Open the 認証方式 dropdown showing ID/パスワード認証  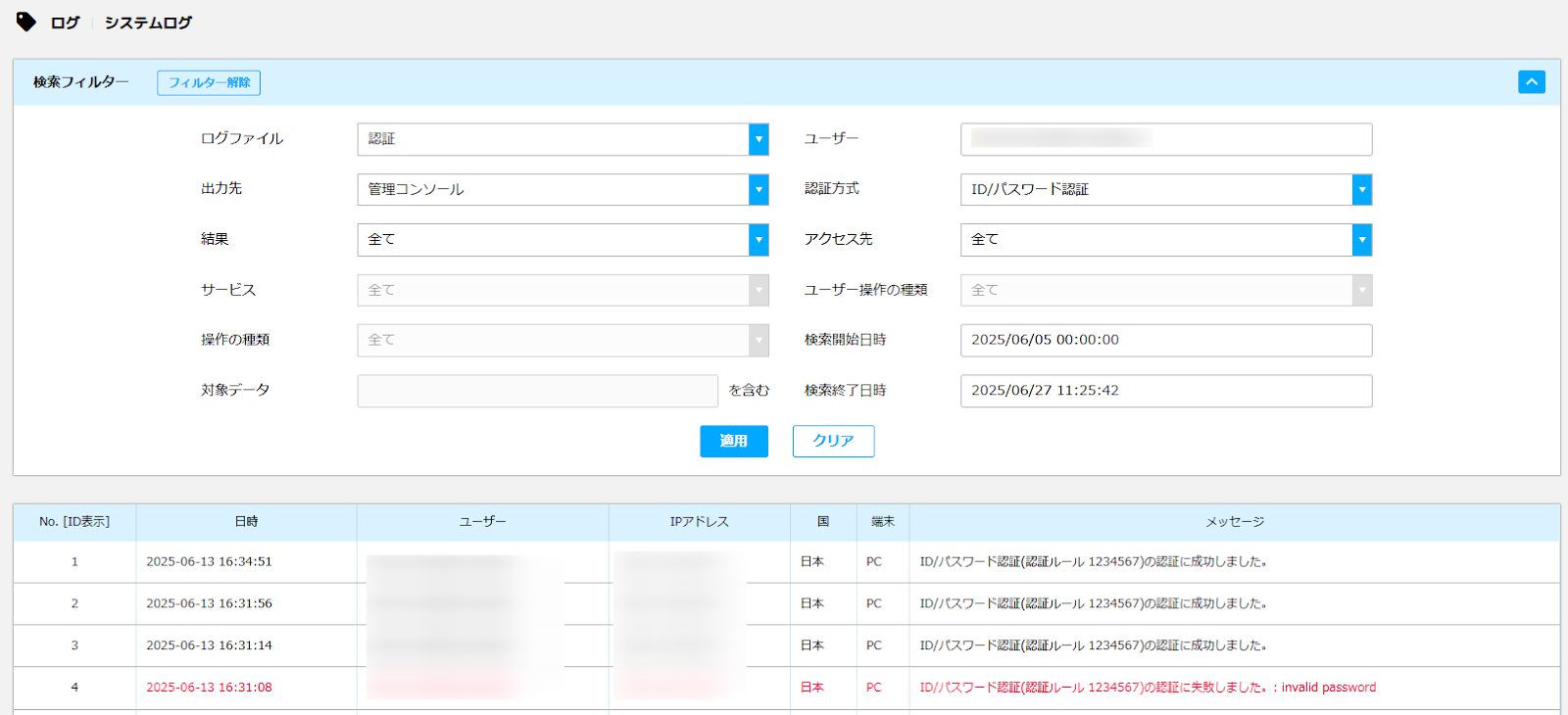1166,189
